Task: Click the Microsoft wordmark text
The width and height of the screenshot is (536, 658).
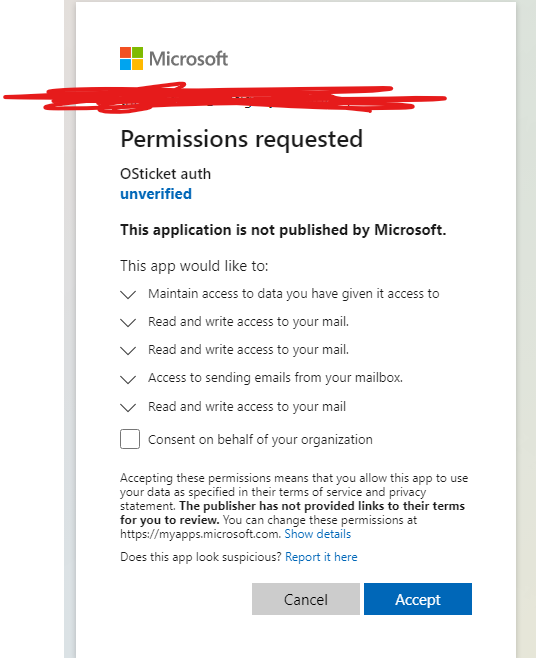Action: (188, 59)
